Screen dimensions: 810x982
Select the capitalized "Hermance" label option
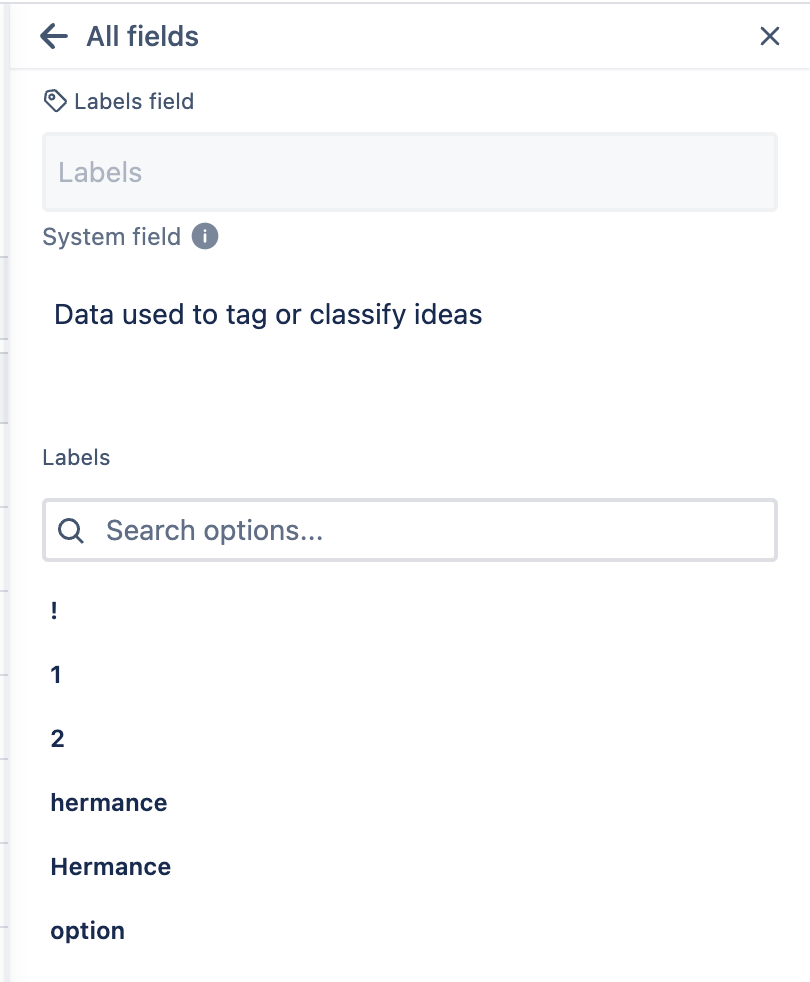pyautogui.click(x=110, y=867)
